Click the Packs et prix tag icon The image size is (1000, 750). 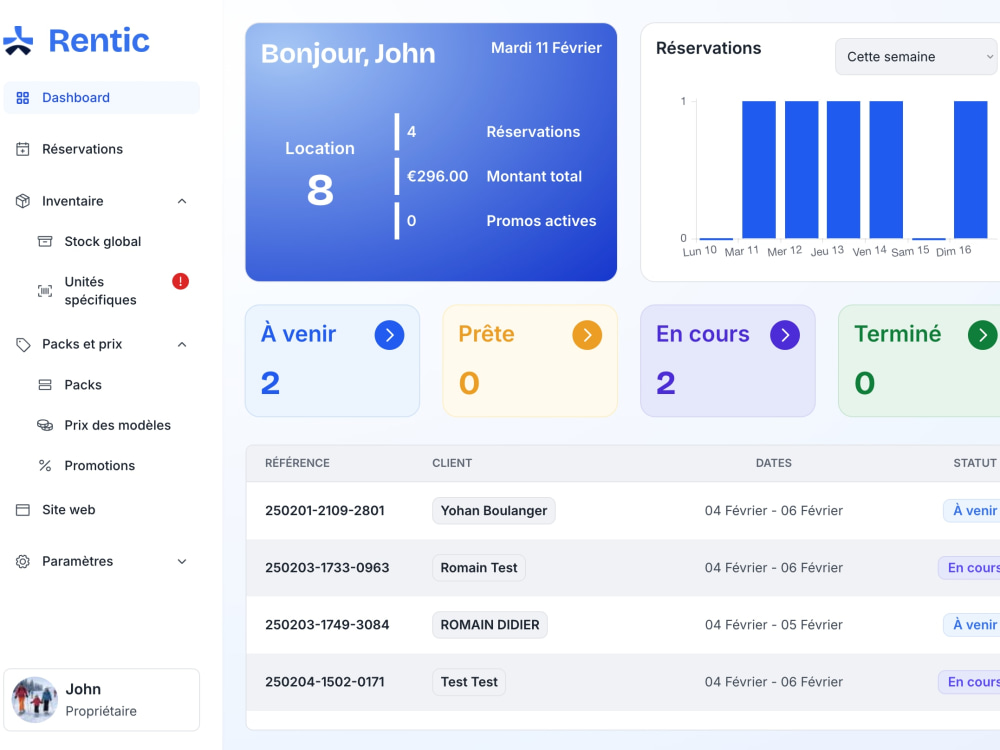[23, 344]
